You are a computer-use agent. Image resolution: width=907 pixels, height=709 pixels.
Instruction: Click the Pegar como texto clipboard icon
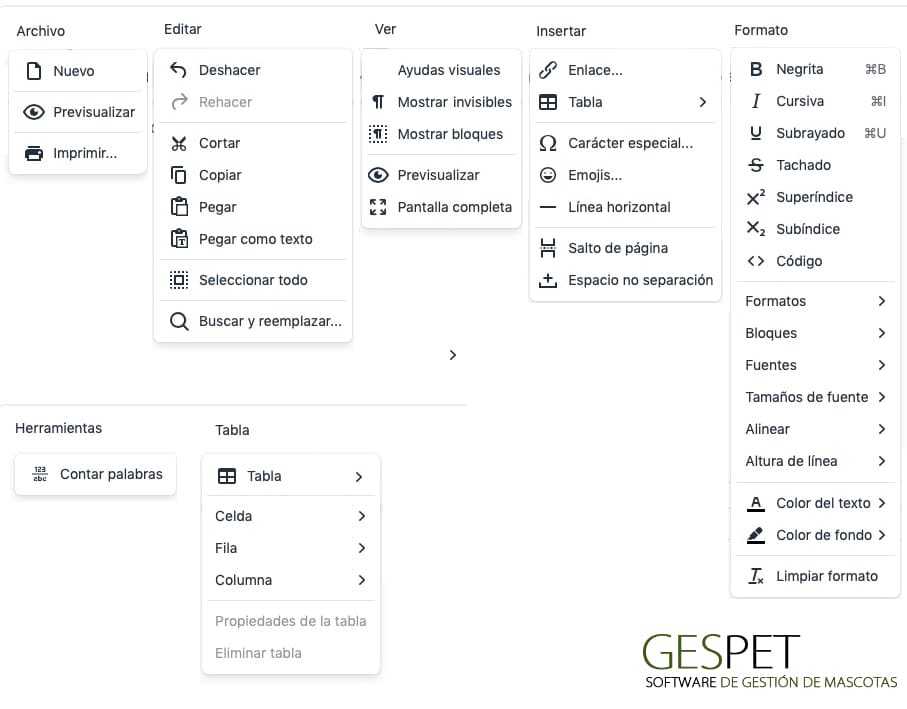(x=179, y=239)
